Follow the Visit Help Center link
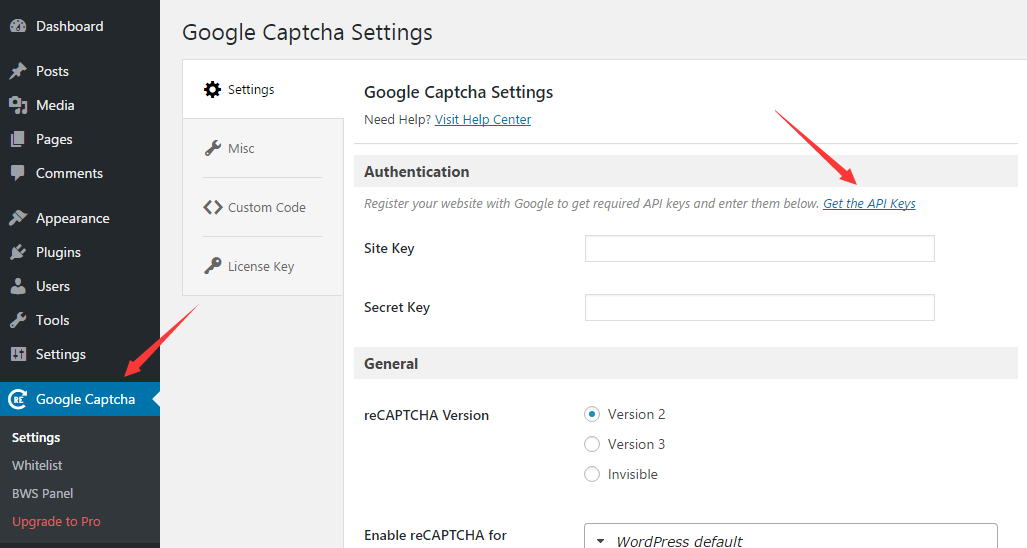Viewport: 1027px width, 548px height. coord(483,119)
